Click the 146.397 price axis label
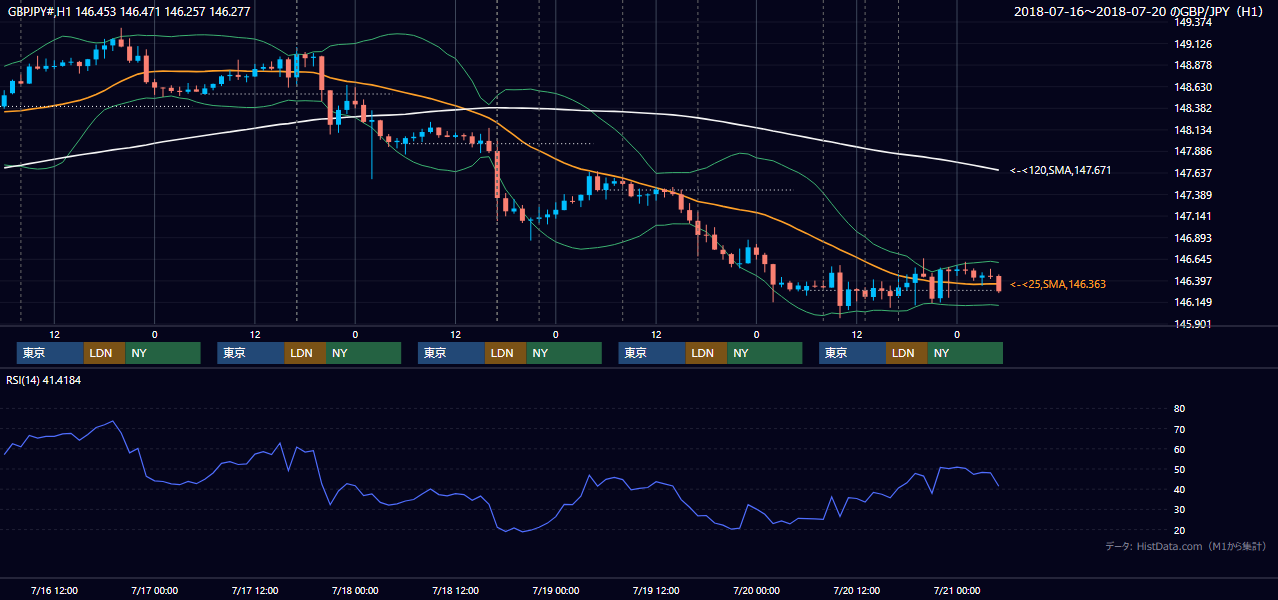The height and width of the screenshot is (600, 1278). click(x=1194, y=281)
